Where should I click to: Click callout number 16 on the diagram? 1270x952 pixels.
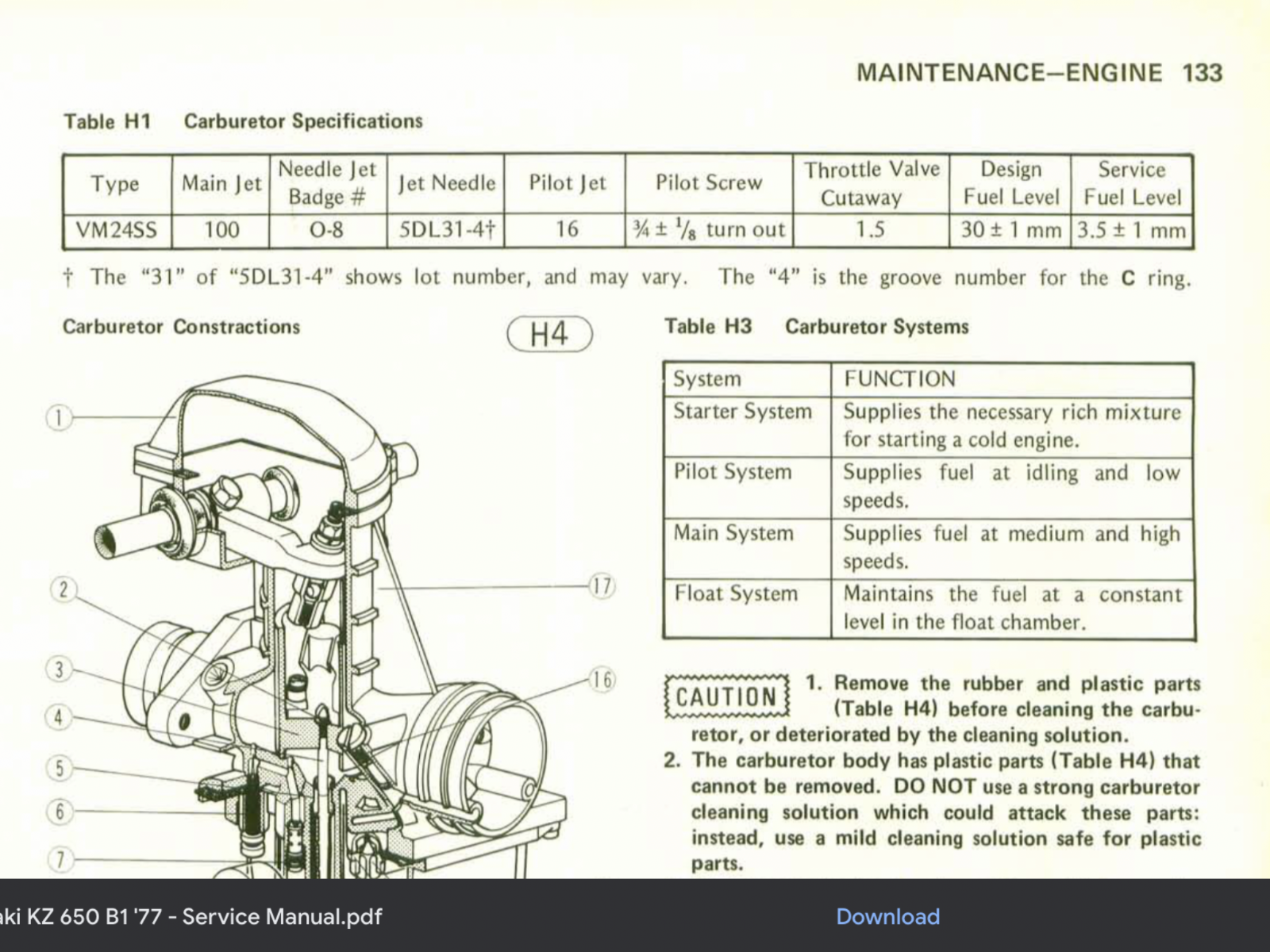pyautogui.click(x=602, y=680)
